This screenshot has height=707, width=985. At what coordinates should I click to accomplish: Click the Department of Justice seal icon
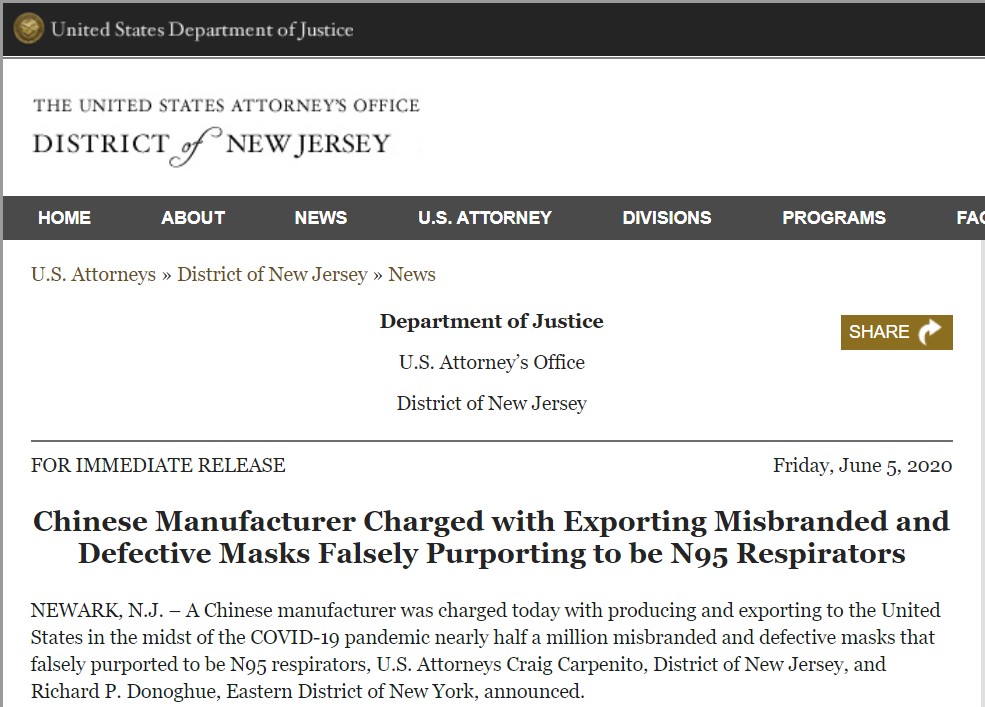pyautogui.click(x=28, y=29)
